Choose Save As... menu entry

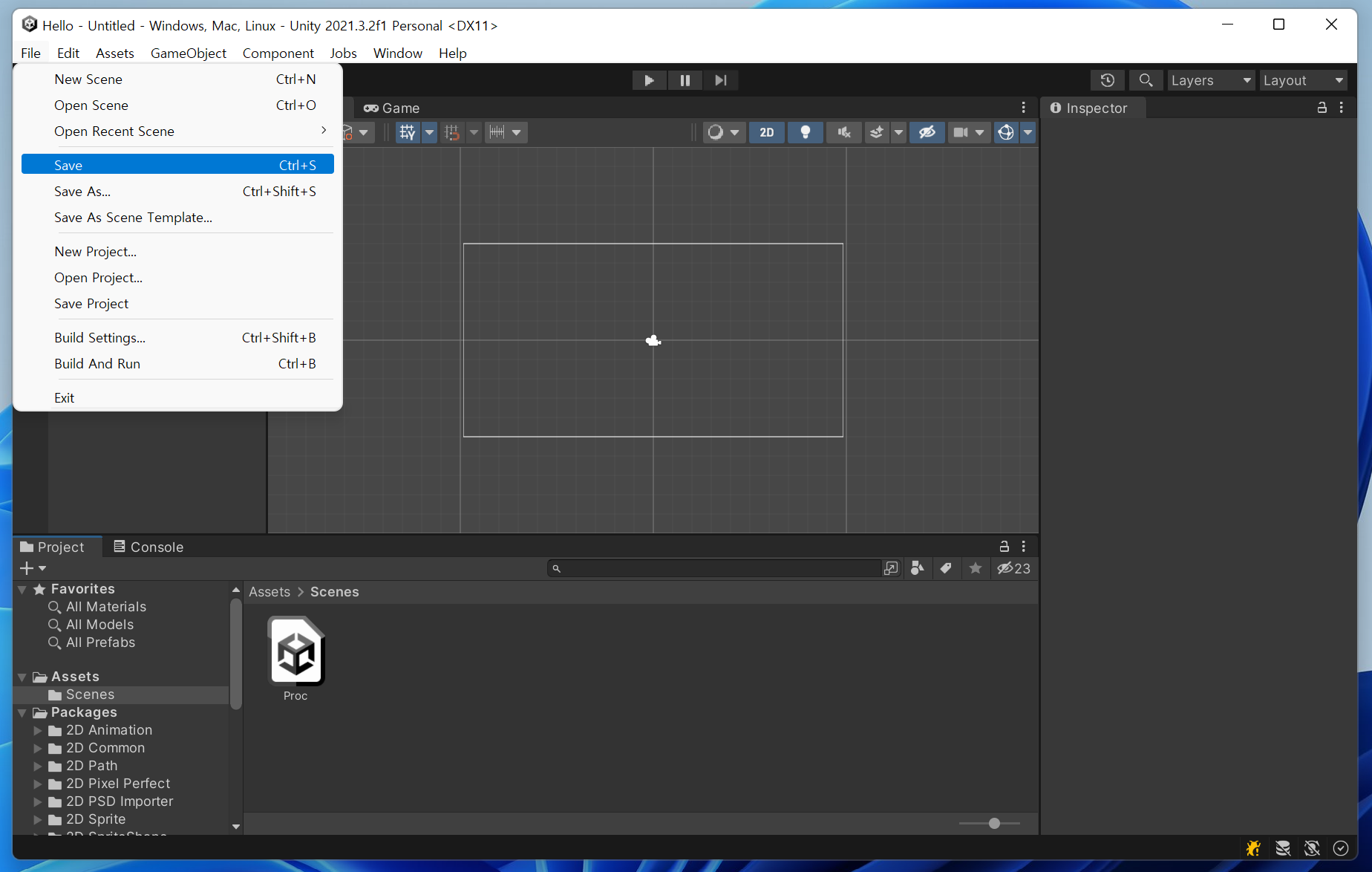[x=177, y=192]
